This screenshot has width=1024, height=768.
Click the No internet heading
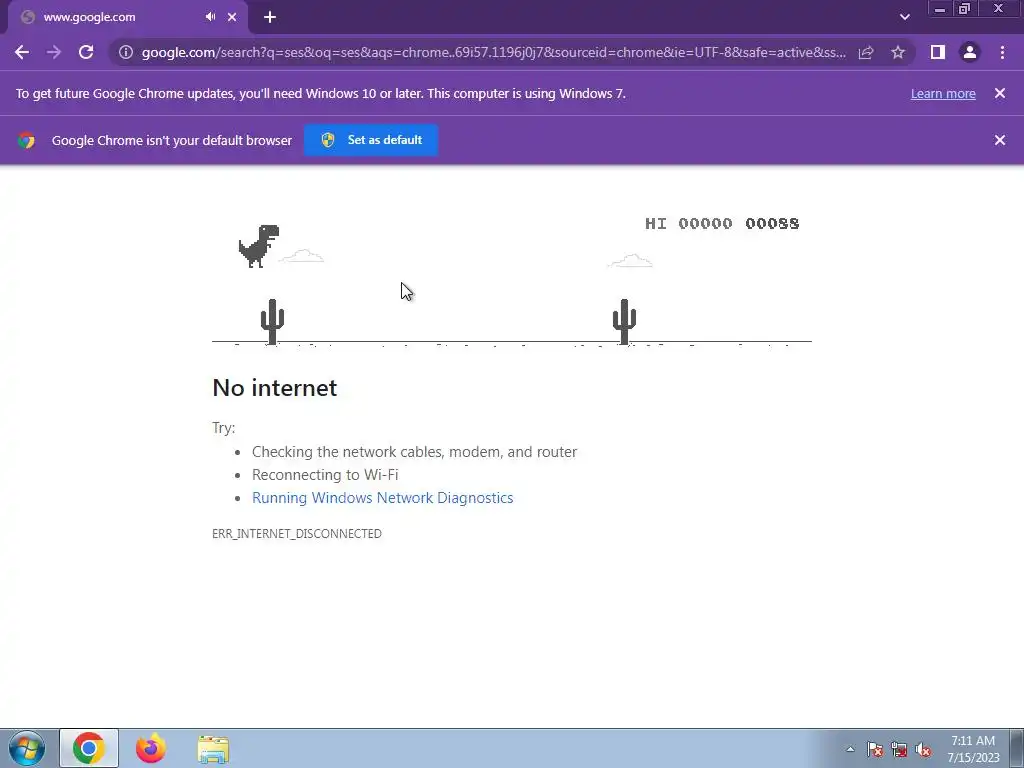click(x=275, y=388)
